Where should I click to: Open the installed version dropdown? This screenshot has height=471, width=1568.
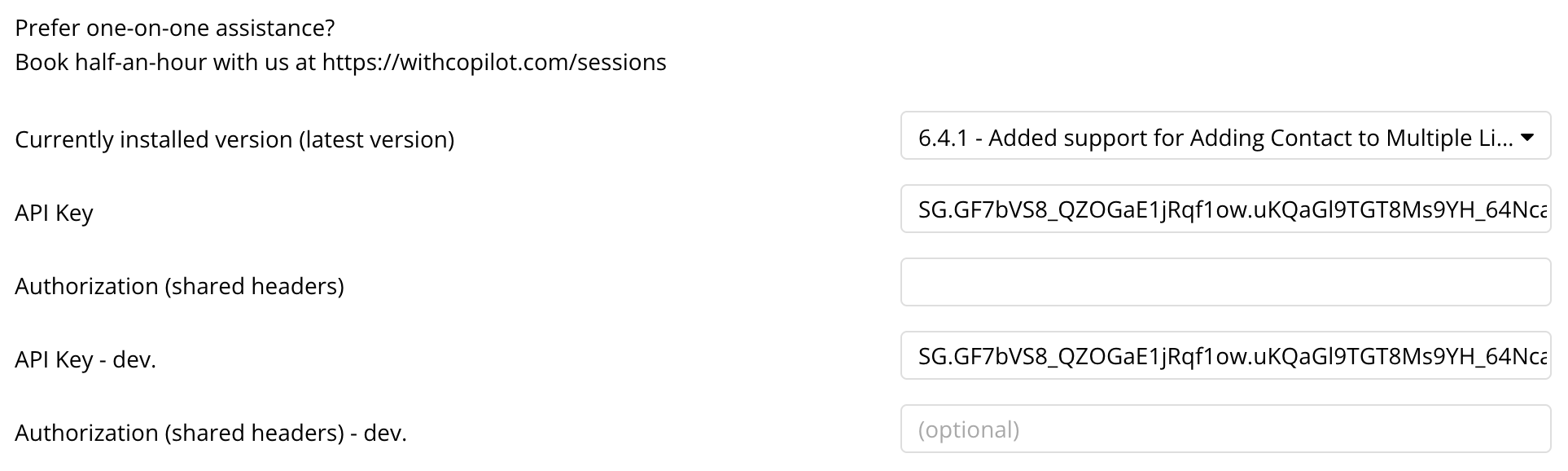click(x=1224, y=136)
